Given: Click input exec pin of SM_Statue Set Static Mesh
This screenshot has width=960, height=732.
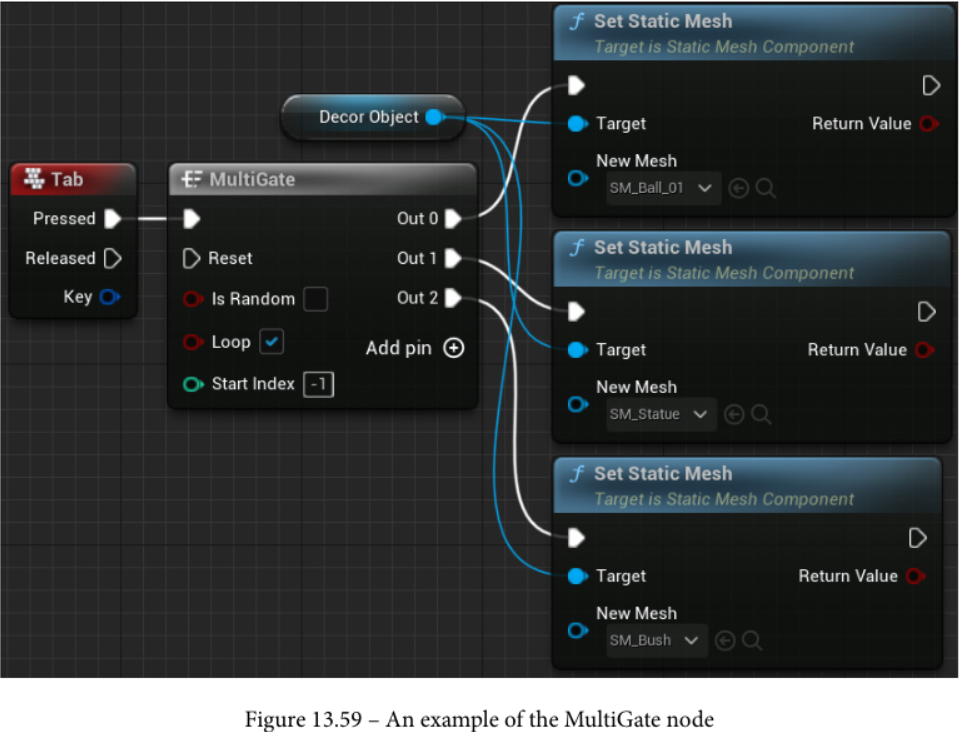Looking at the screenshot, I should tap(576, 312).
